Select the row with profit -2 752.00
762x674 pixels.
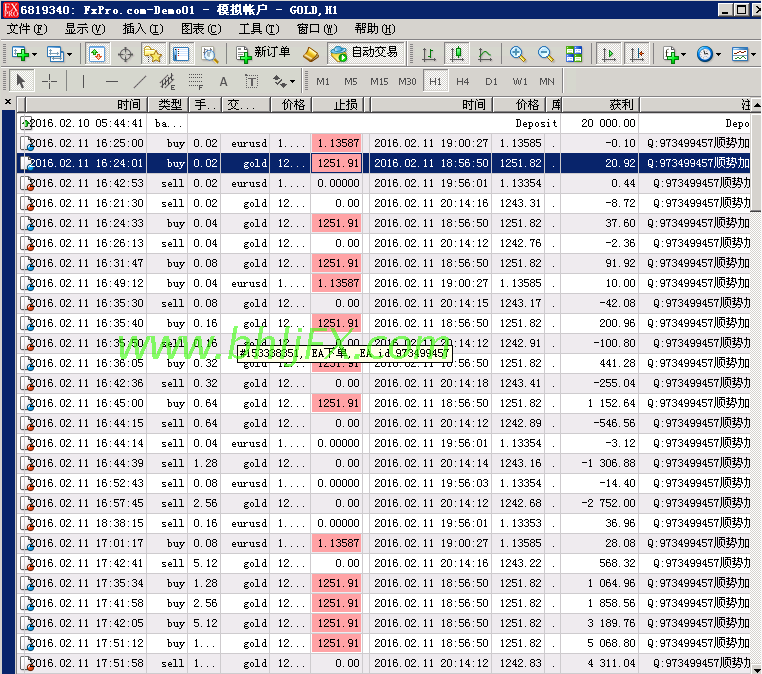click(384, 503)
